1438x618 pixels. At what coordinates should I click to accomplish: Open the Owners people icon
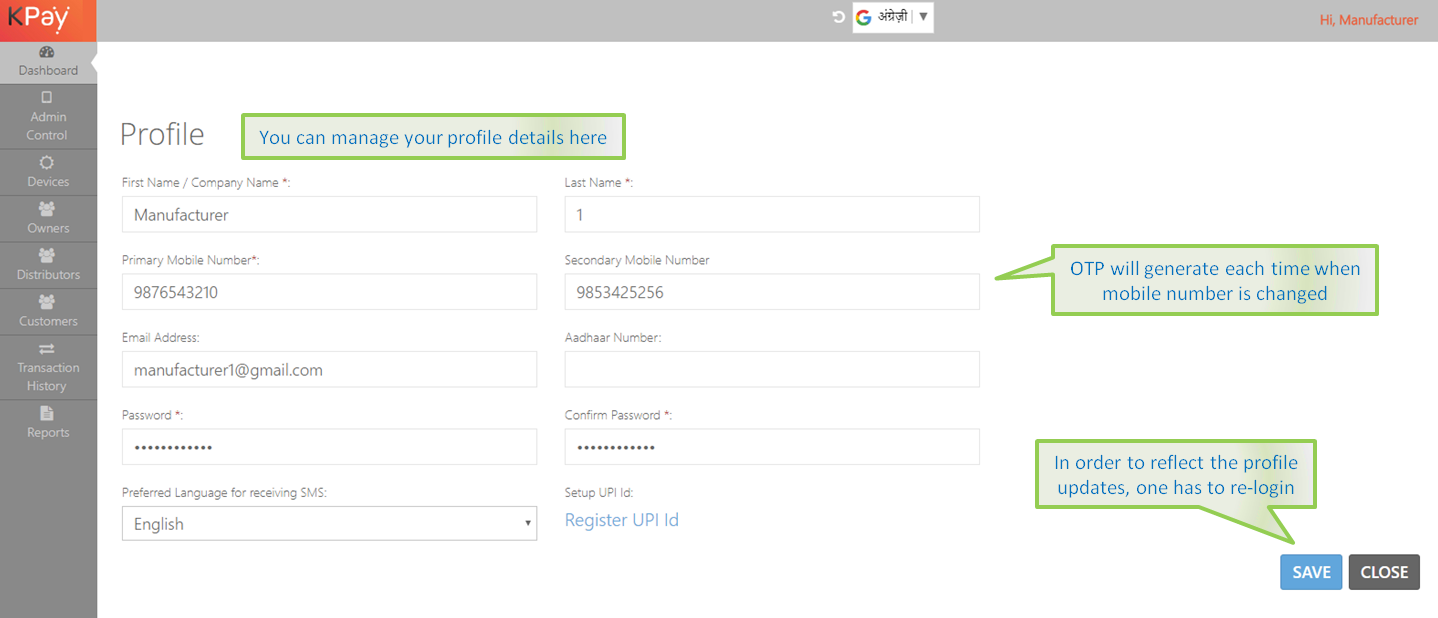pyautogui.click(x=47, y=210)
